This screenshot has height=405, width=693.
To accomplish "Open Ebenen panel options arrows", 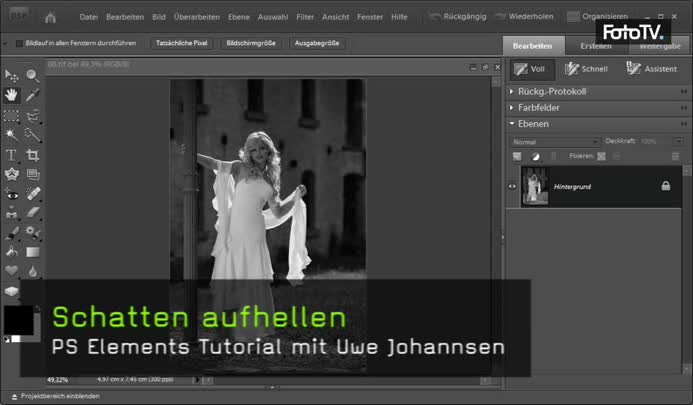I will click(x=684, y=124).
